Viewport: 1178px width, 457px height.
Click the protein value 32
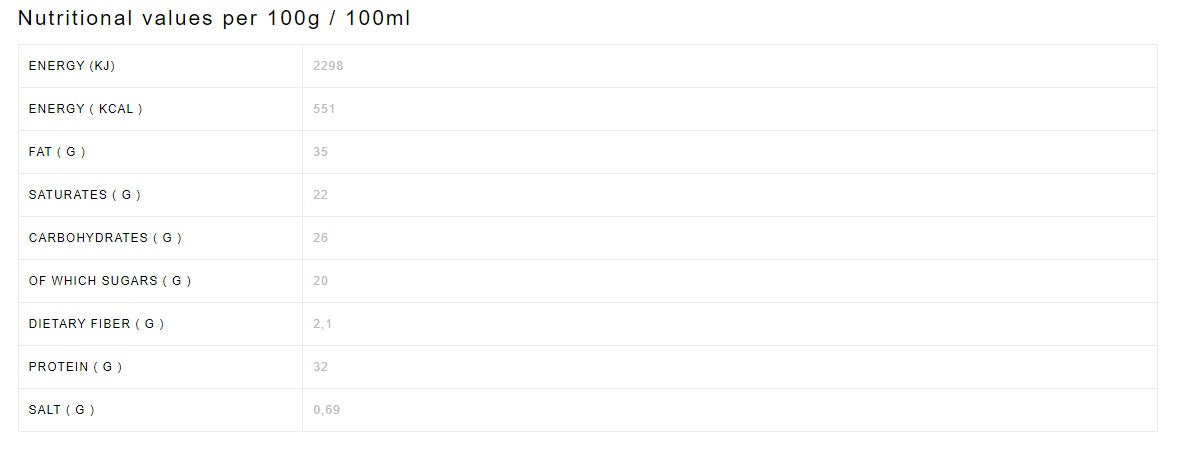[x=321, y=367]
